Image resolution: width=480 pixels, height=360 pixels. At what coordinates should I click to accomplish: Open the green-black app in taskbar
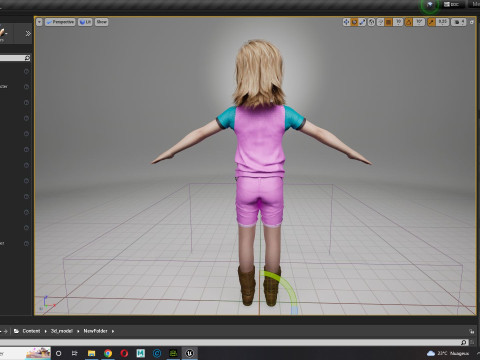(173, 353)
